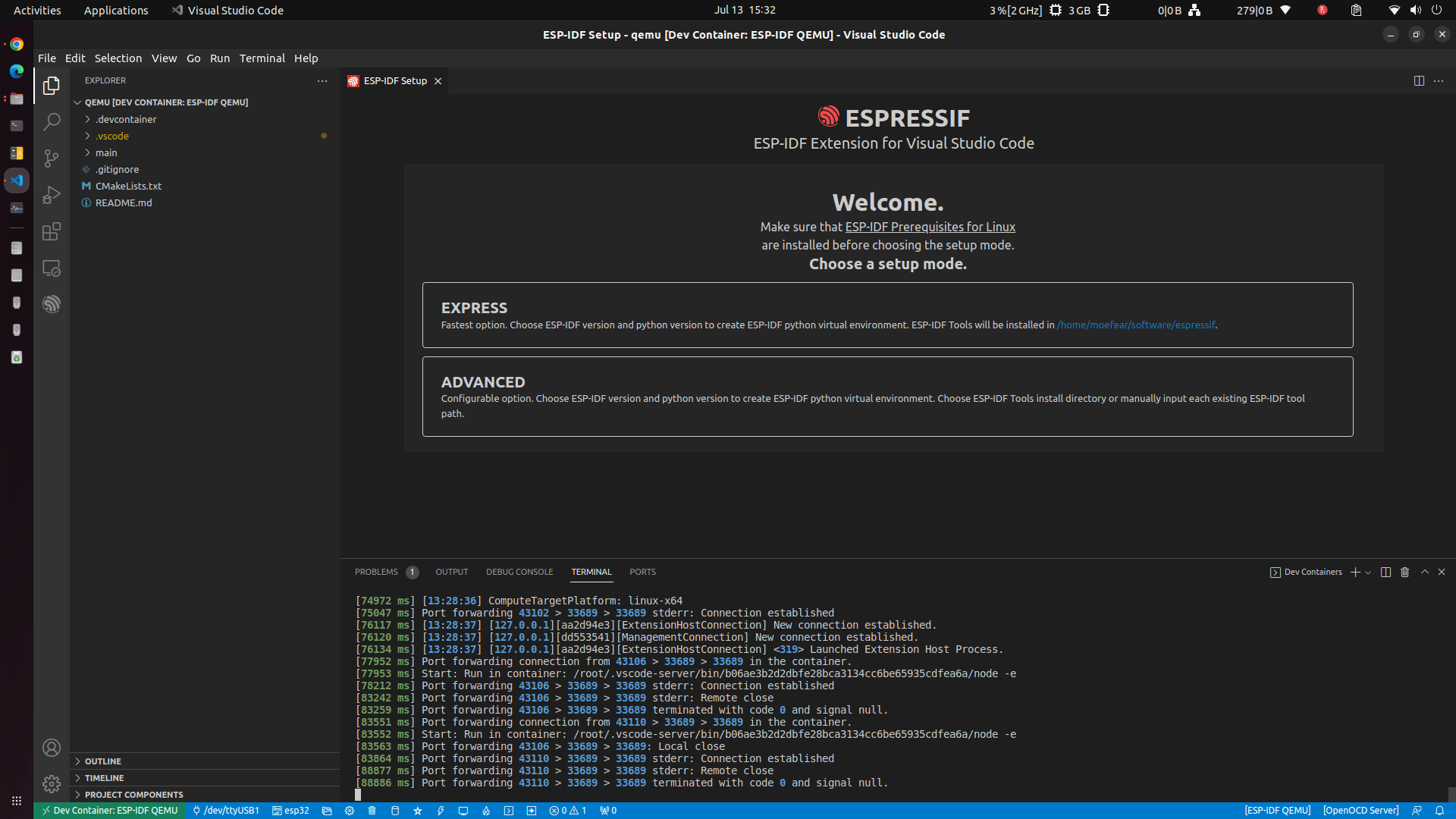This screenshot has width=1456, height=819.
Task: Open the Extensions view
Action: click(52, 232)
